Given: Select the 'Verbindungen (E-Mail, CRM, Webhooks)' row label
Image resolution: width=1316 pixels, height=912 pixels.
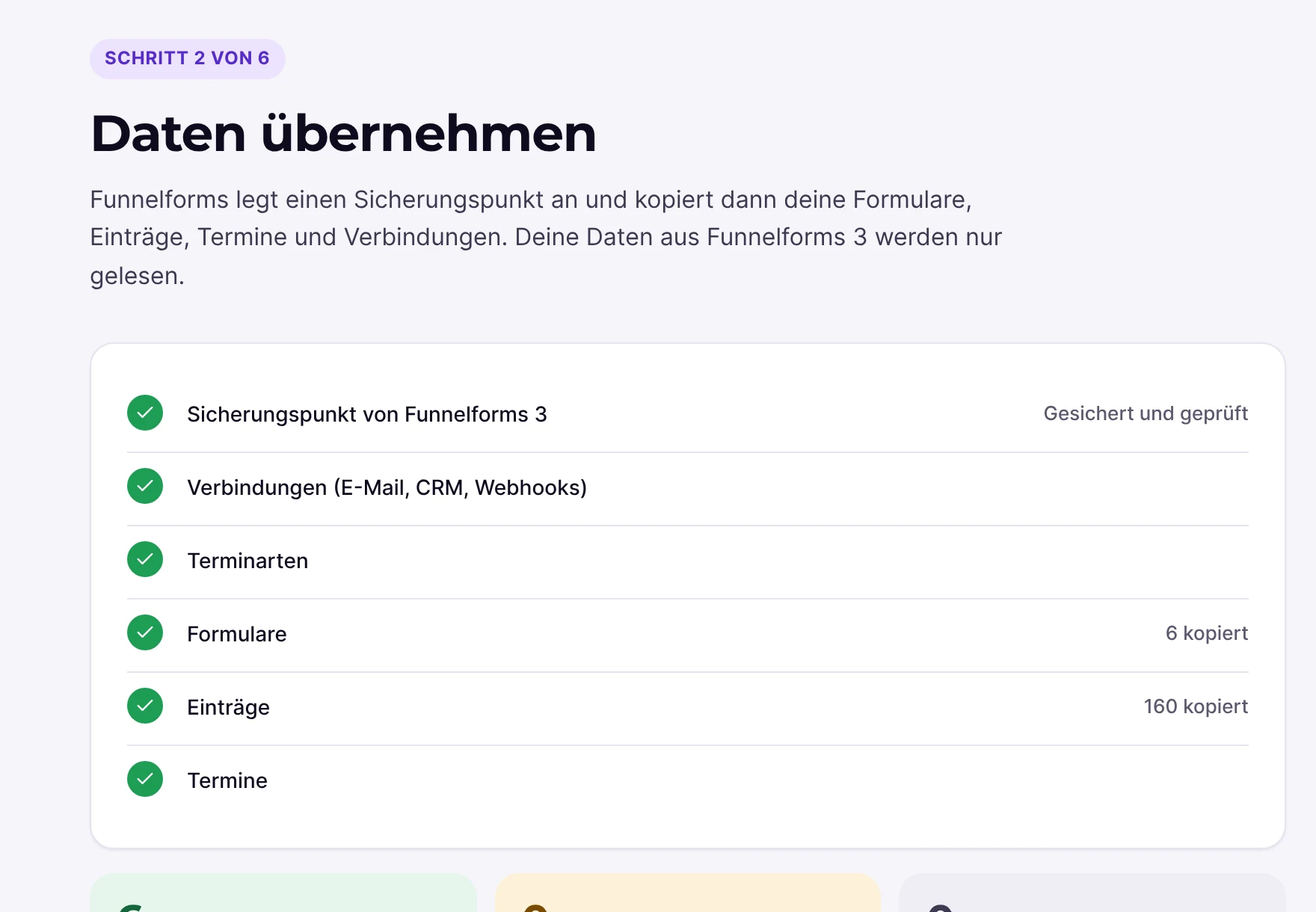Looking at the screenshot, I should tap(387, 487).
